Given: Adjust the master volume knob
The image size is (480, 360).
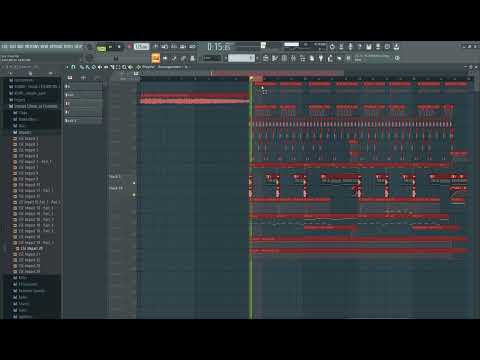Looking at the screenshot, I should [x=89, y=47].
